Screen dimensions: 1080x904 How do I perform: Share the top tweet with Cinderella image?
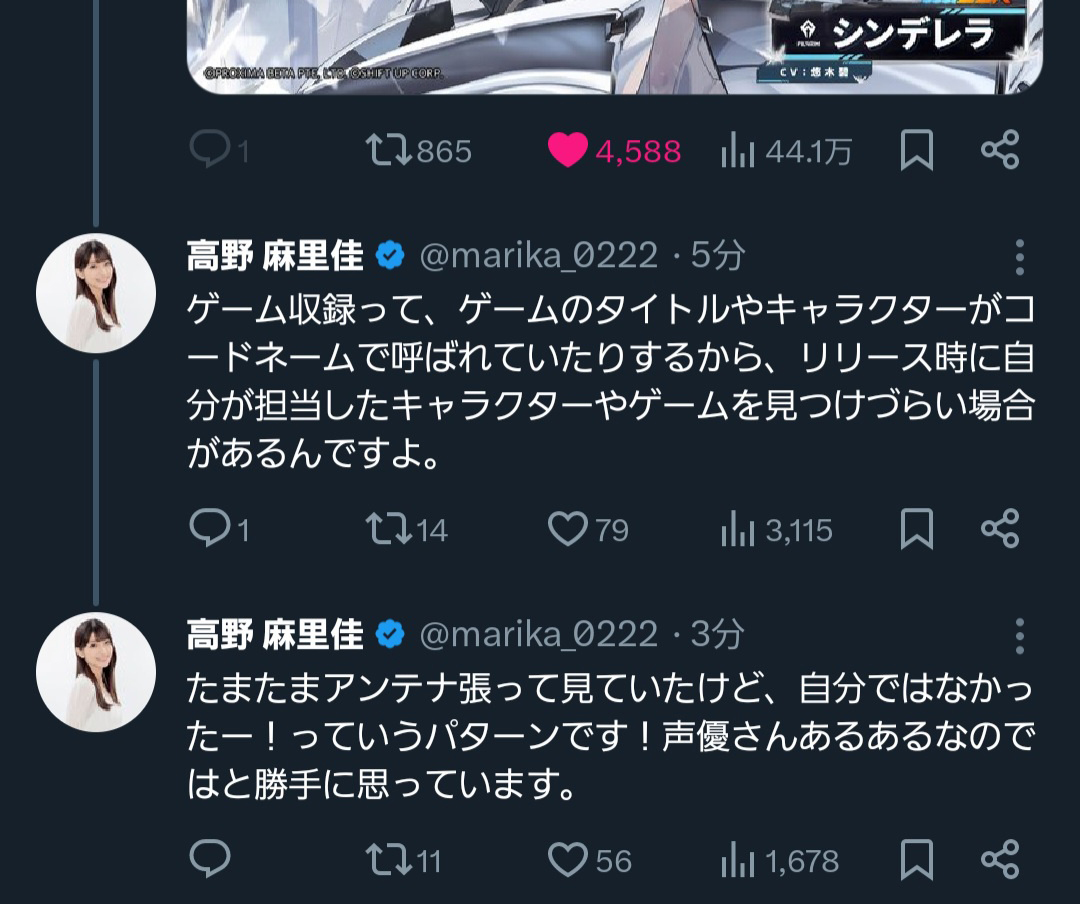(1000, 150)
